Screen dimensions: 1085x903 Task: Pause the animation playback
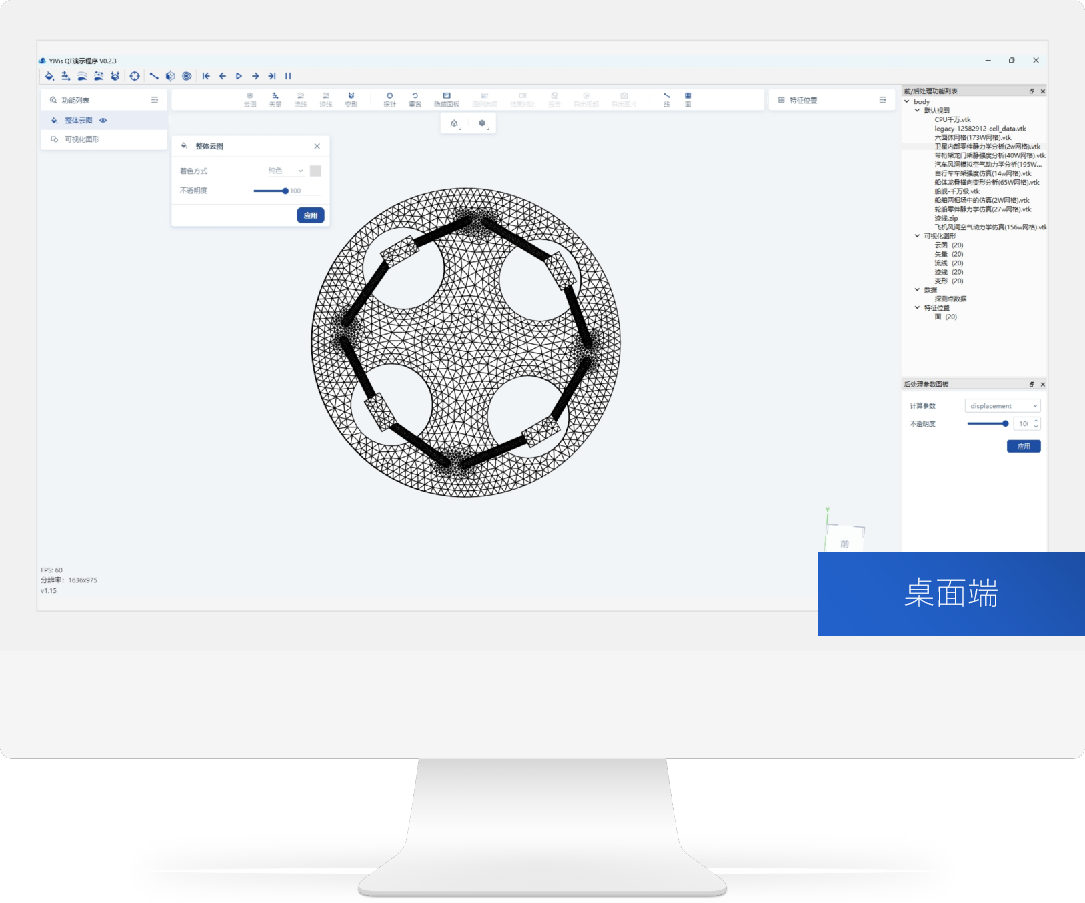point(288,75)
